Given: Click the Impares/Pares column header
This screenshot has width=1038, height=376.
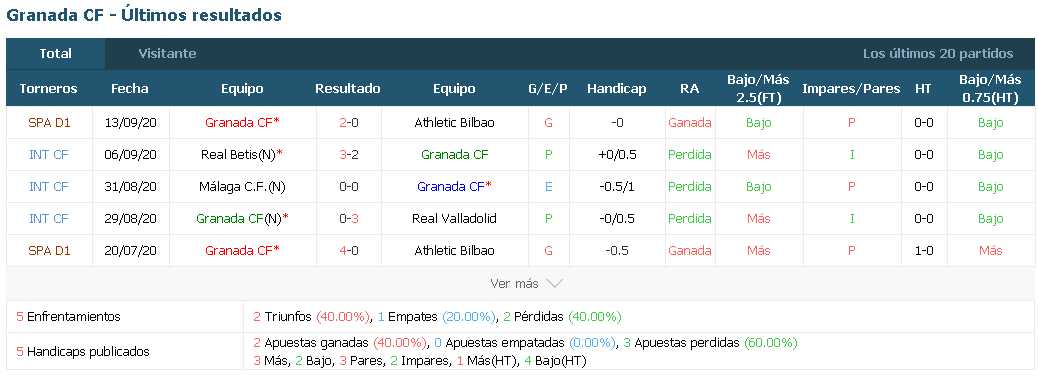Looking at the screenshot, I should coord(851,89).
